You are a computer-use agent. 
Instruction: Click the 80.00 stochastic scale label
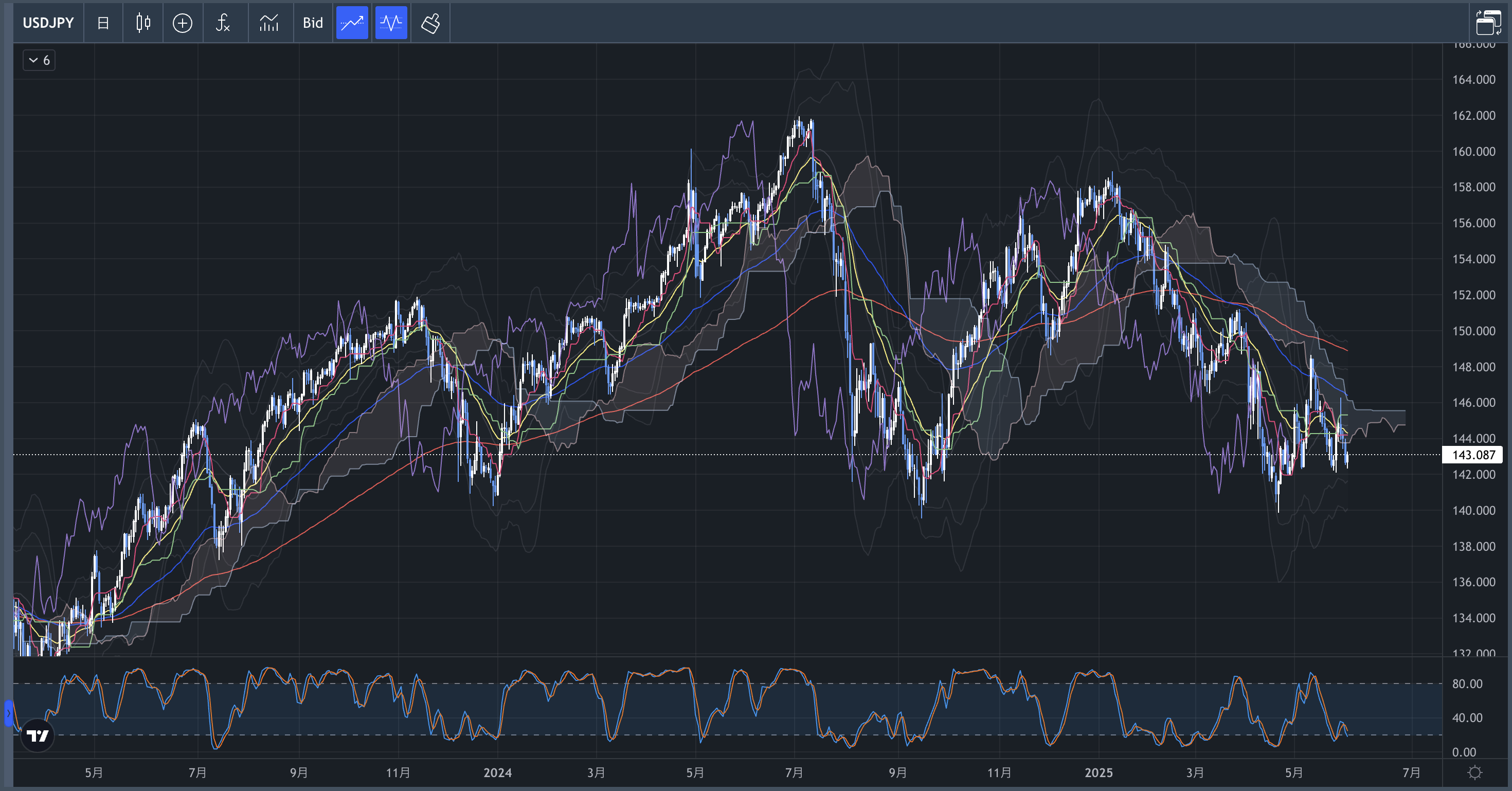[1467, 684]
